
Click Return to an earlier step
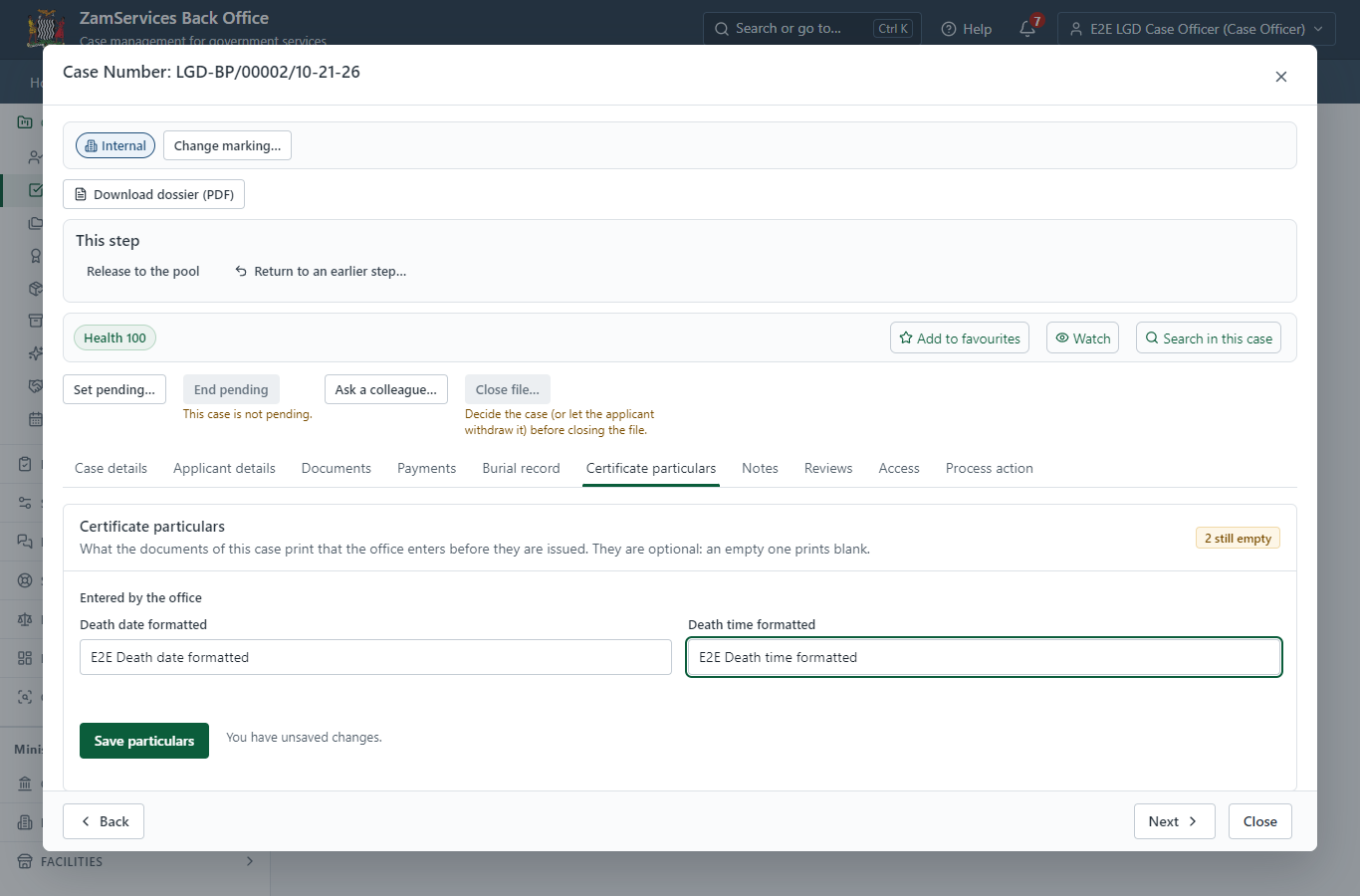pos(321,271)
